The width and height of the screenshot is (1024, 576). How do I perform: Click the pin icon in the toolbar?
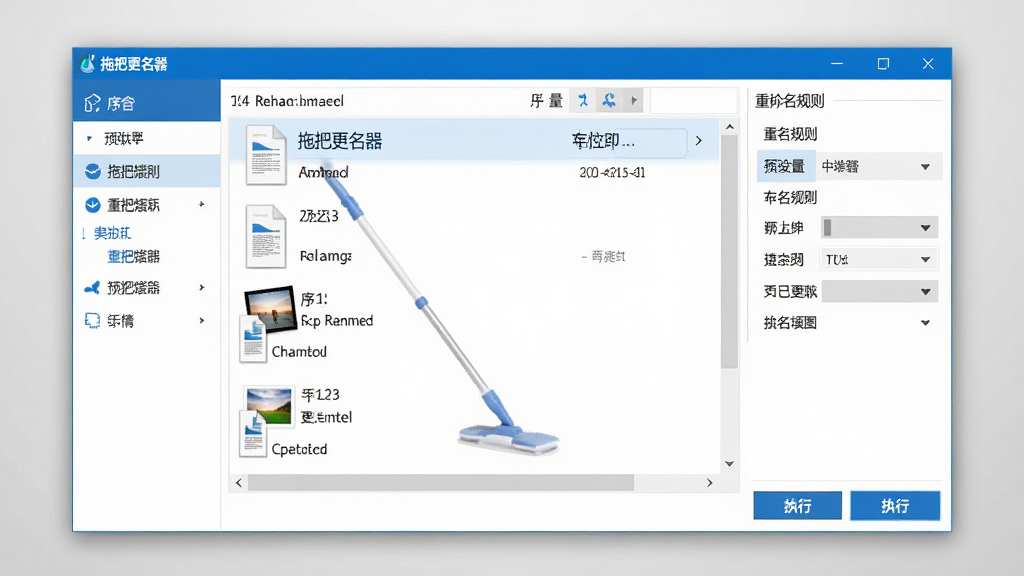coord(583,101)
